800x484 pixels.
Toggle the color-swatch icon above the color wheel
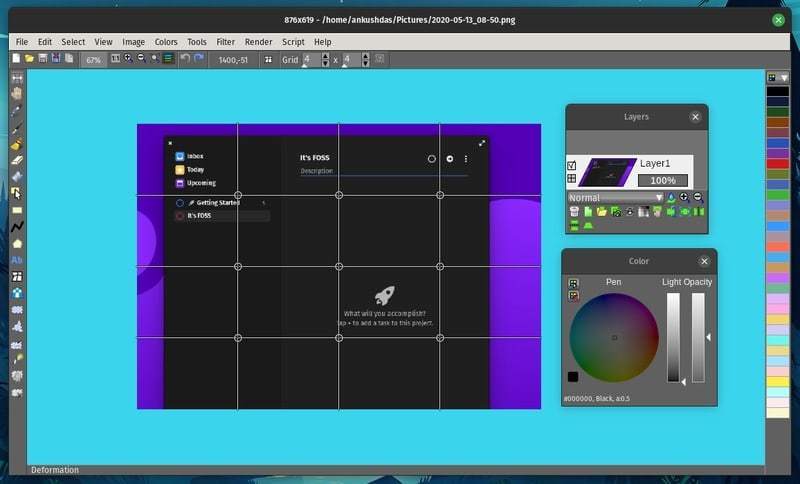573,283
